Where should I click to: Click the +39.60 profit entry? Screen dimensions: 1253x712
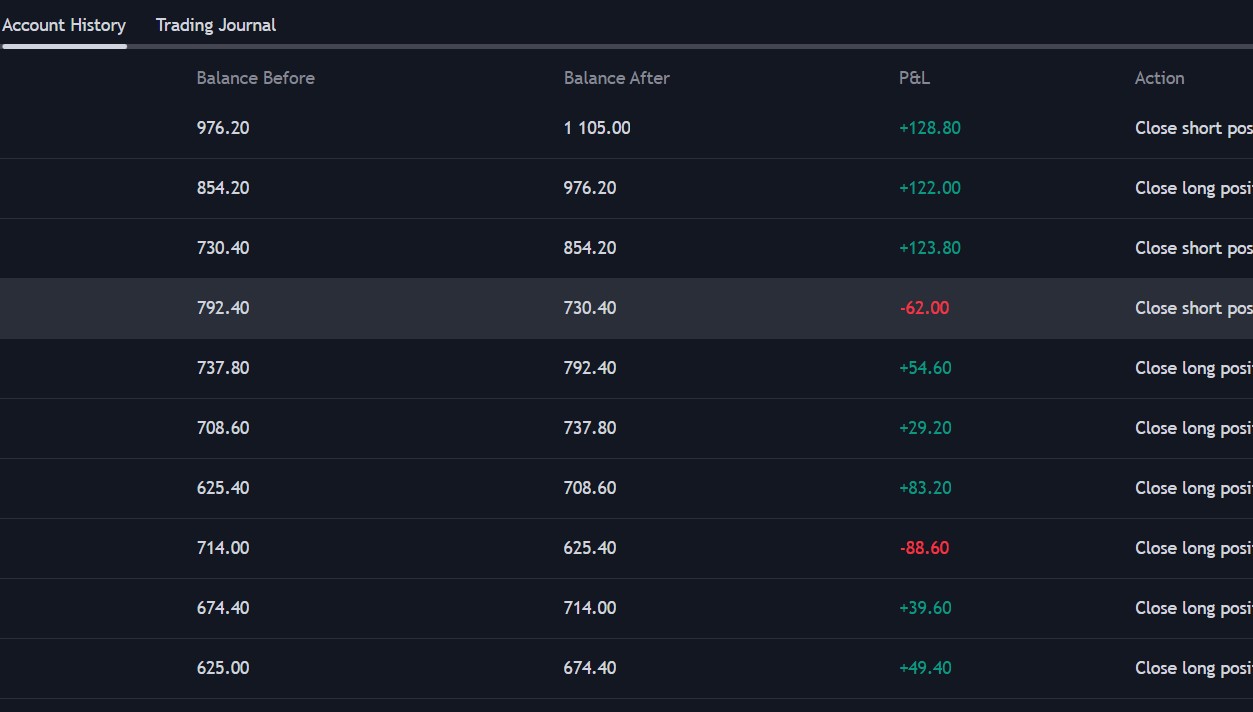[925, 608]
